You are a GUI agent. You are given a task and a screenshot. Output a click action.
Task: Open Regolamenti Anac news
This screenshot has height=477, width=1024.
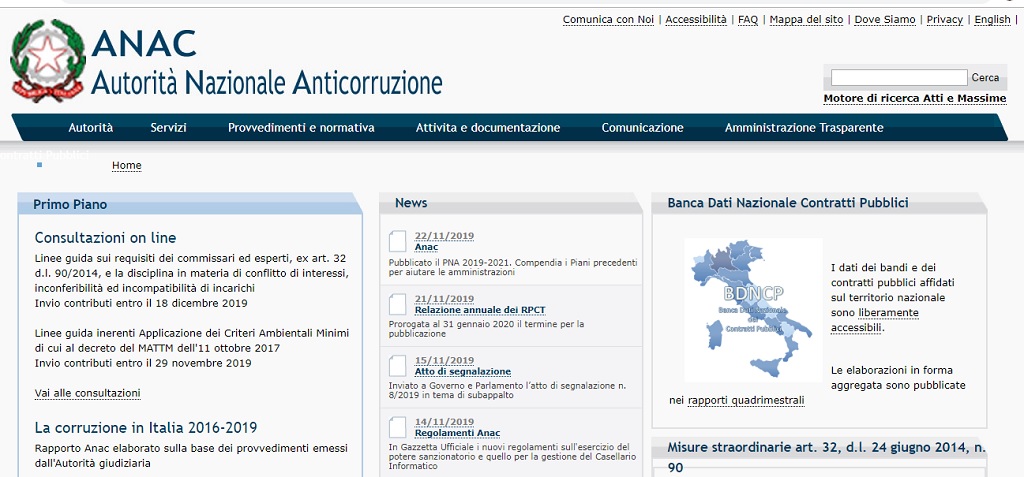point(458,433)
